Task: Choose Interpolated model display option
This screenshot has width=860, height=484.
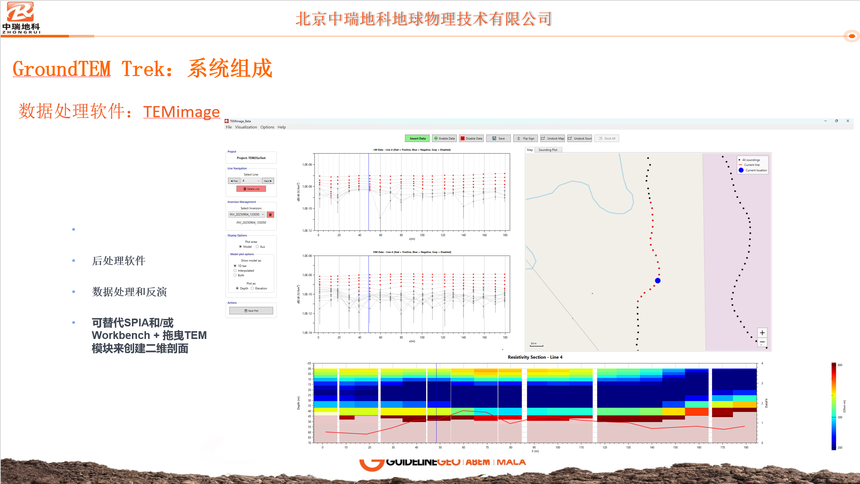Action: (x=235, y=270)
